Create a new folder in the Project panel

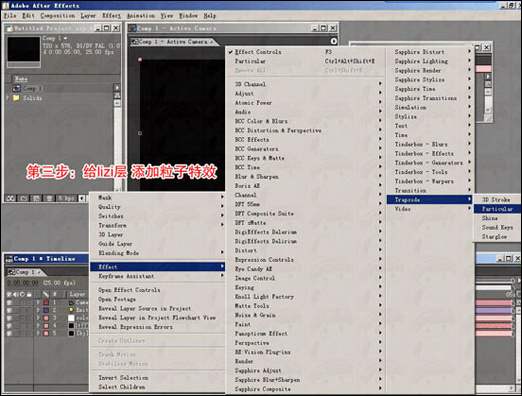coord(24,198)
